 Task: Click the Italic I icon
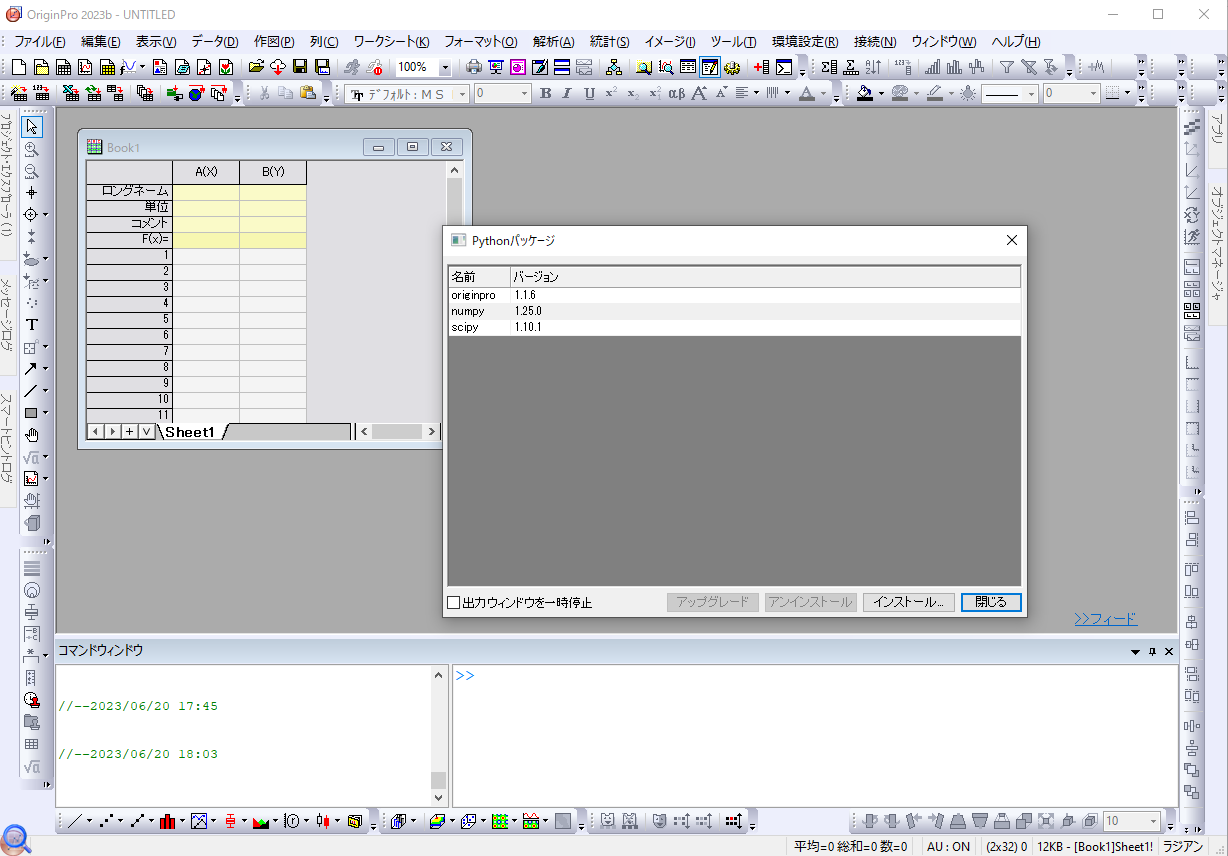click(567, 93)
